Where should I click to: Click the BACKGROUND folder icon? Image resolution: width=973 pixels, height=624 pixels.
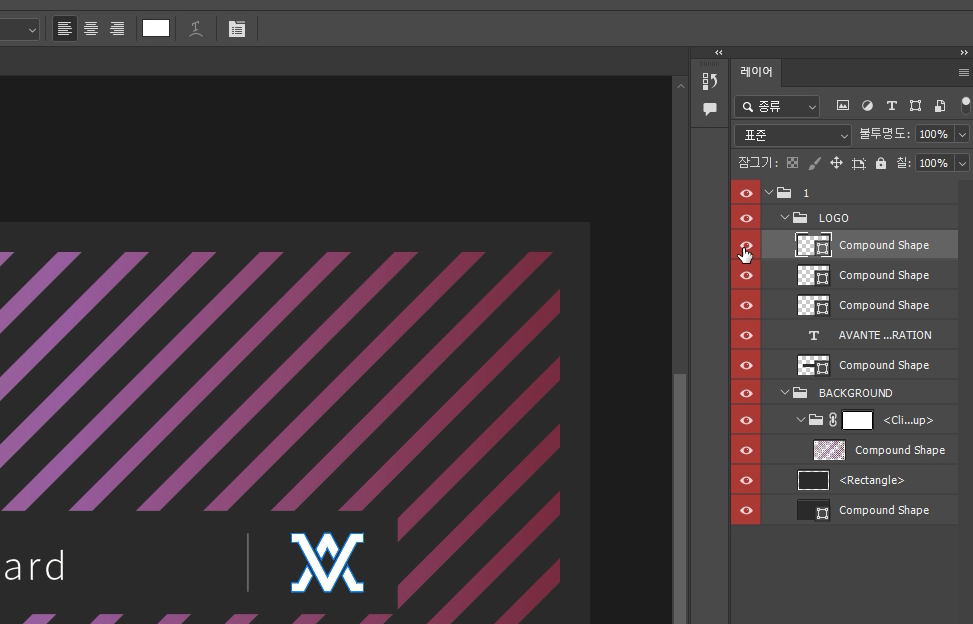[800, 393]
